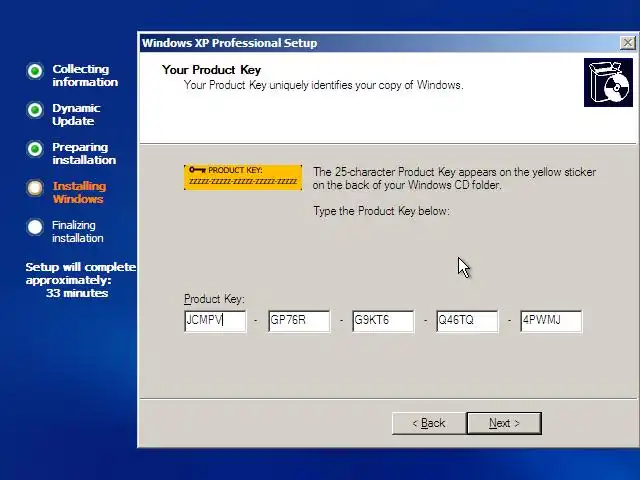Click the 'Finalizing installation' label text
This screenshot has width=640, height=480.
78,231
